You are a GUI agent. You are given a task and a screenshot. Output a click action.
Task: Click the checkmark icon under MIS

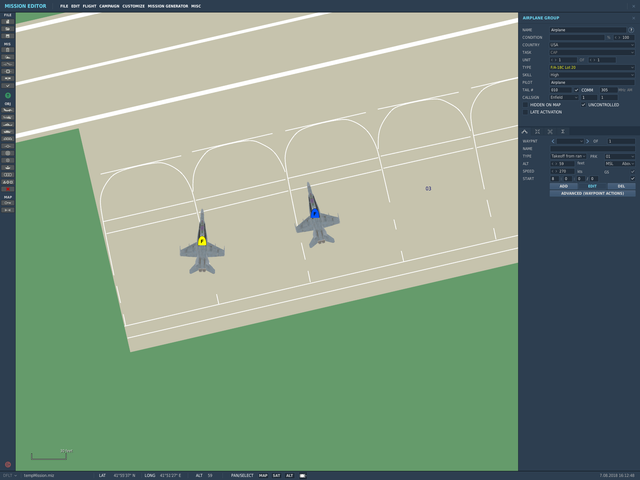pyautogui.click(x=8, y=86)
